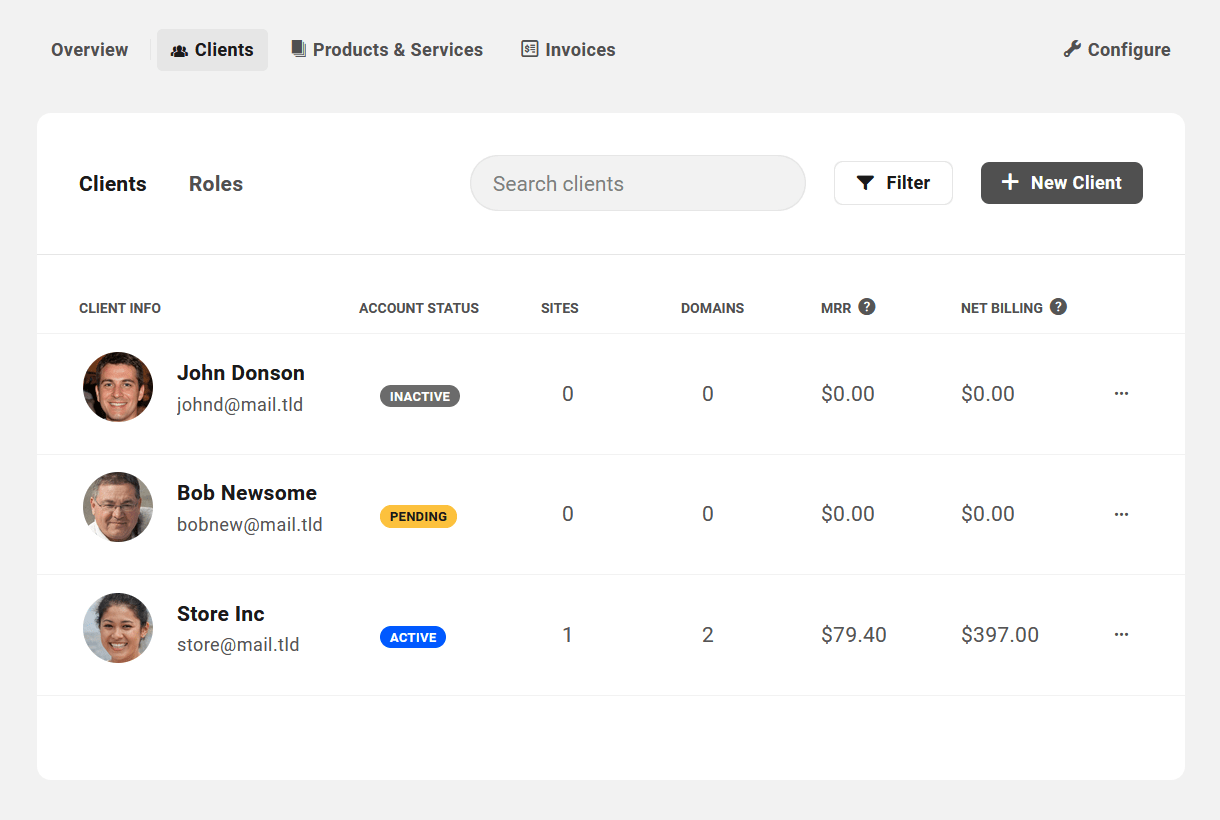1220x820 pixels.
Task: Switch to the Roles sub-tab
Action: tap(216, 184)
